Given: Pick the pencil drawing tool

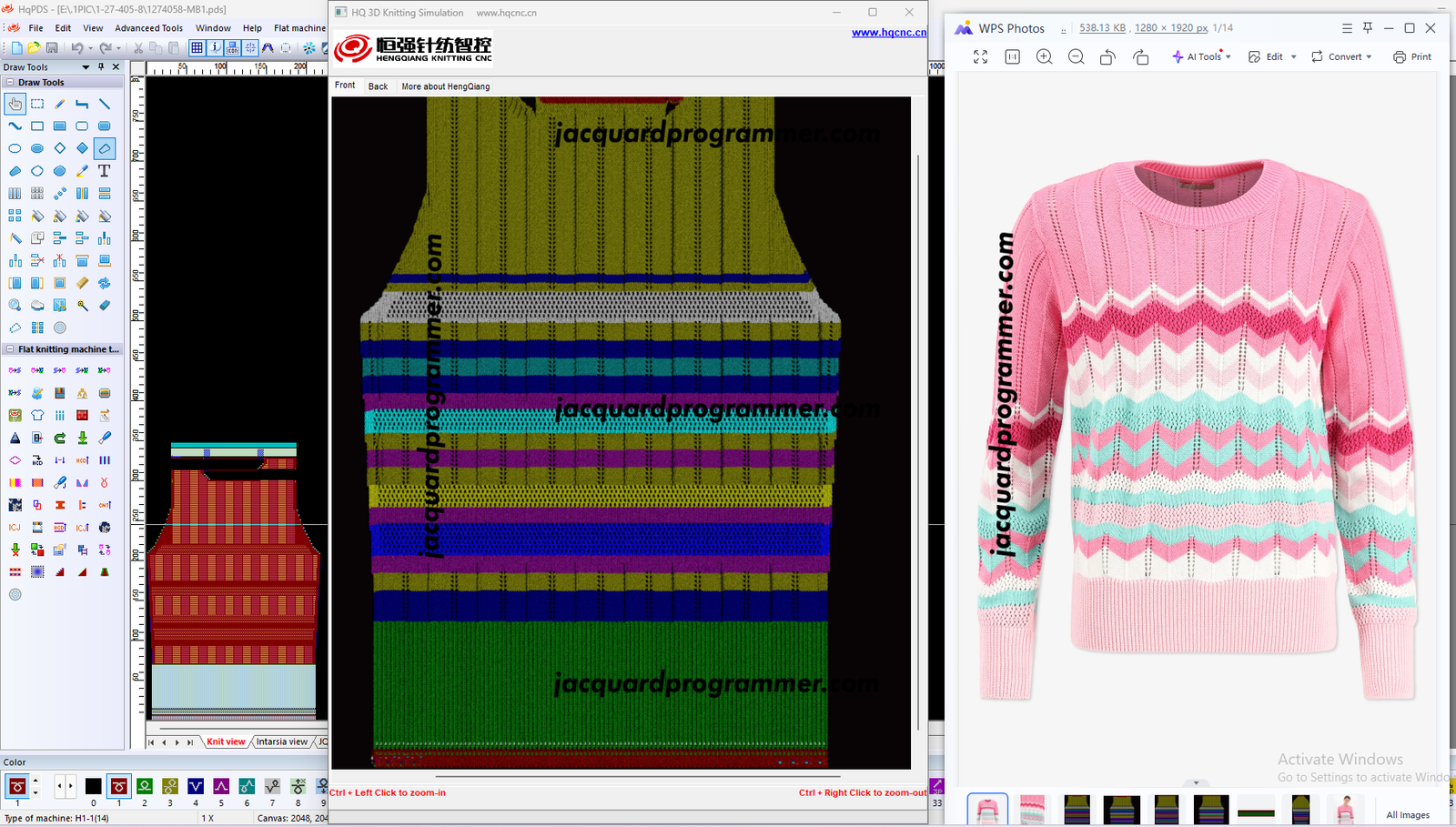Looking at the screenshot, I should pyautogui.click(x=60, y=104).
